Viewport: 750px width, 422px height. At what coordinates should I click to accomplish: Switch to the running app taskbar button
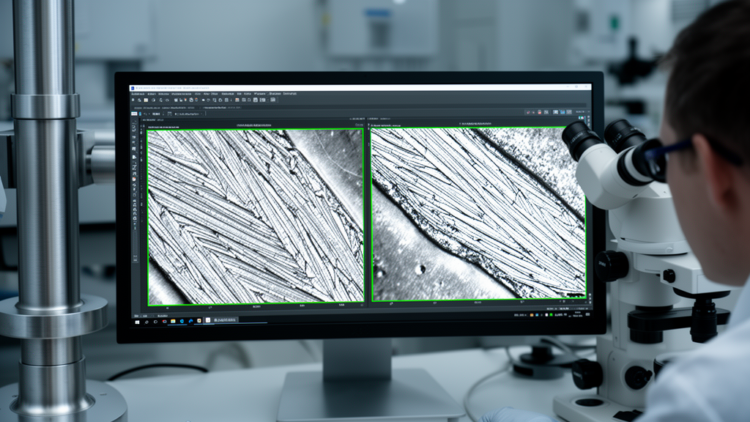221,320
